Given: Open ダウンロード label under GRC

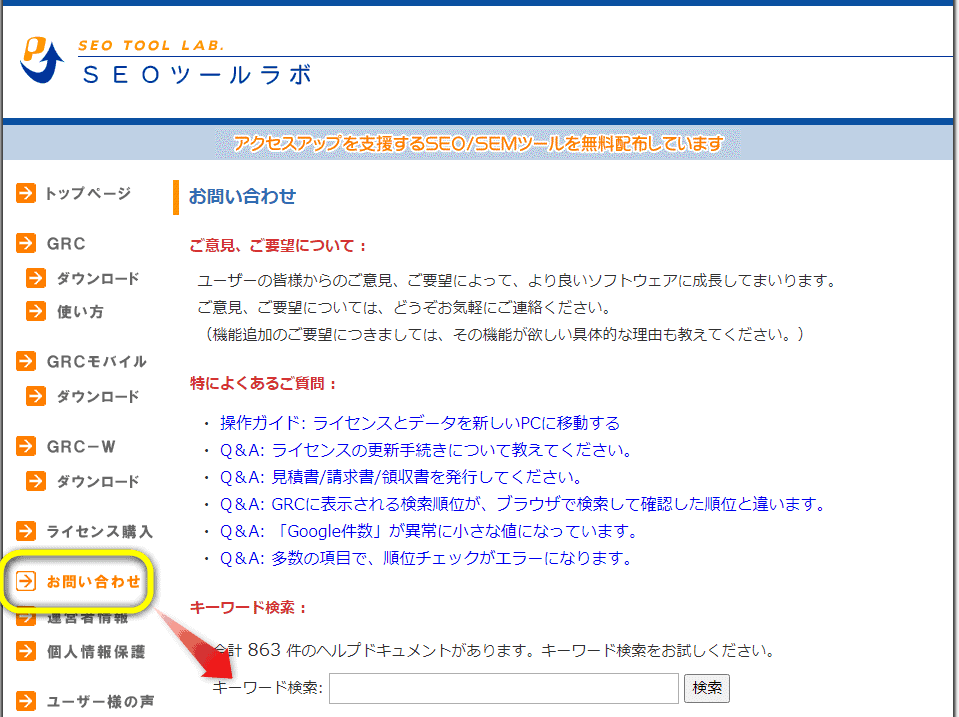Looking at the screenshot, I should (x=98, y=278).
